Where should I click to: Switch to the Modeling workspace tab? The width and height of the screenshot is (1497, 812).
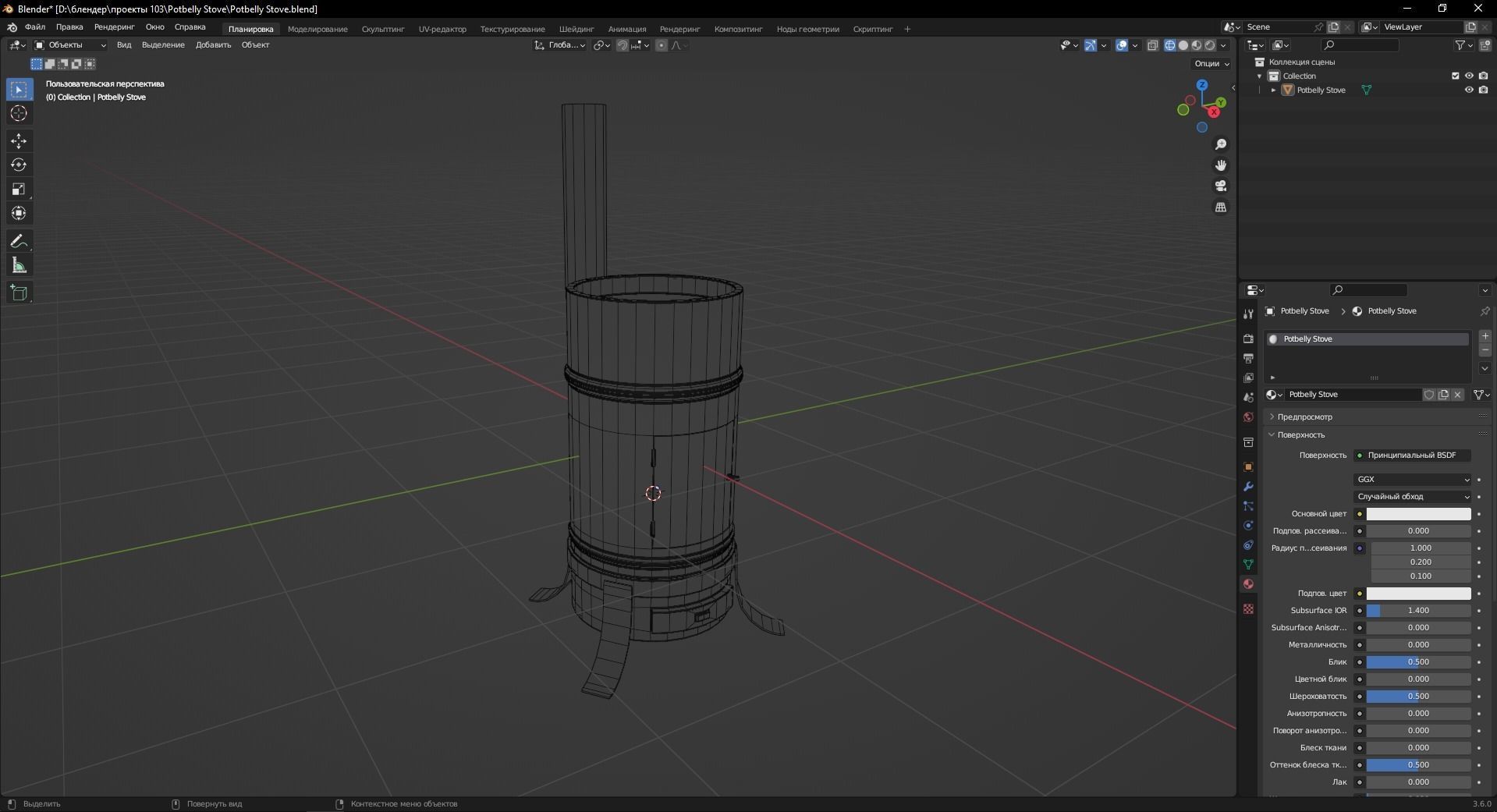click(317, 29)
